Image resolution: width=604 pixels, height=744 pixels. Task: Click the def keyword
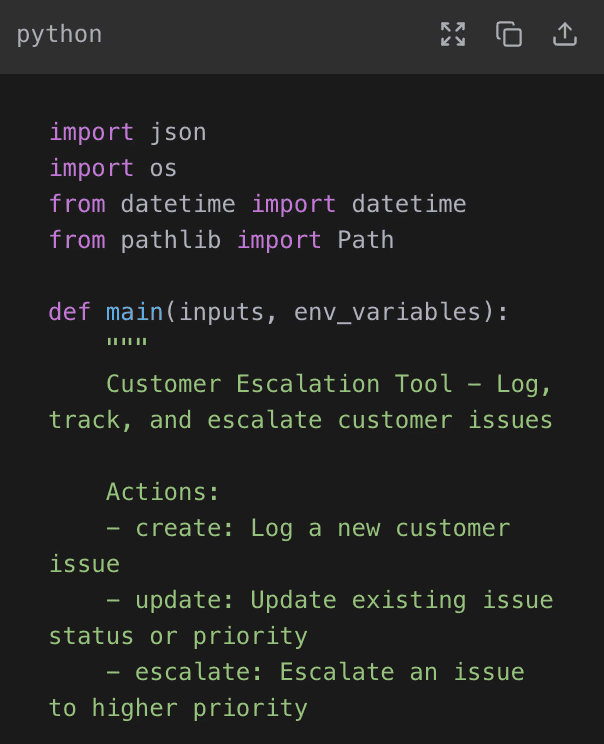point(69,312)
